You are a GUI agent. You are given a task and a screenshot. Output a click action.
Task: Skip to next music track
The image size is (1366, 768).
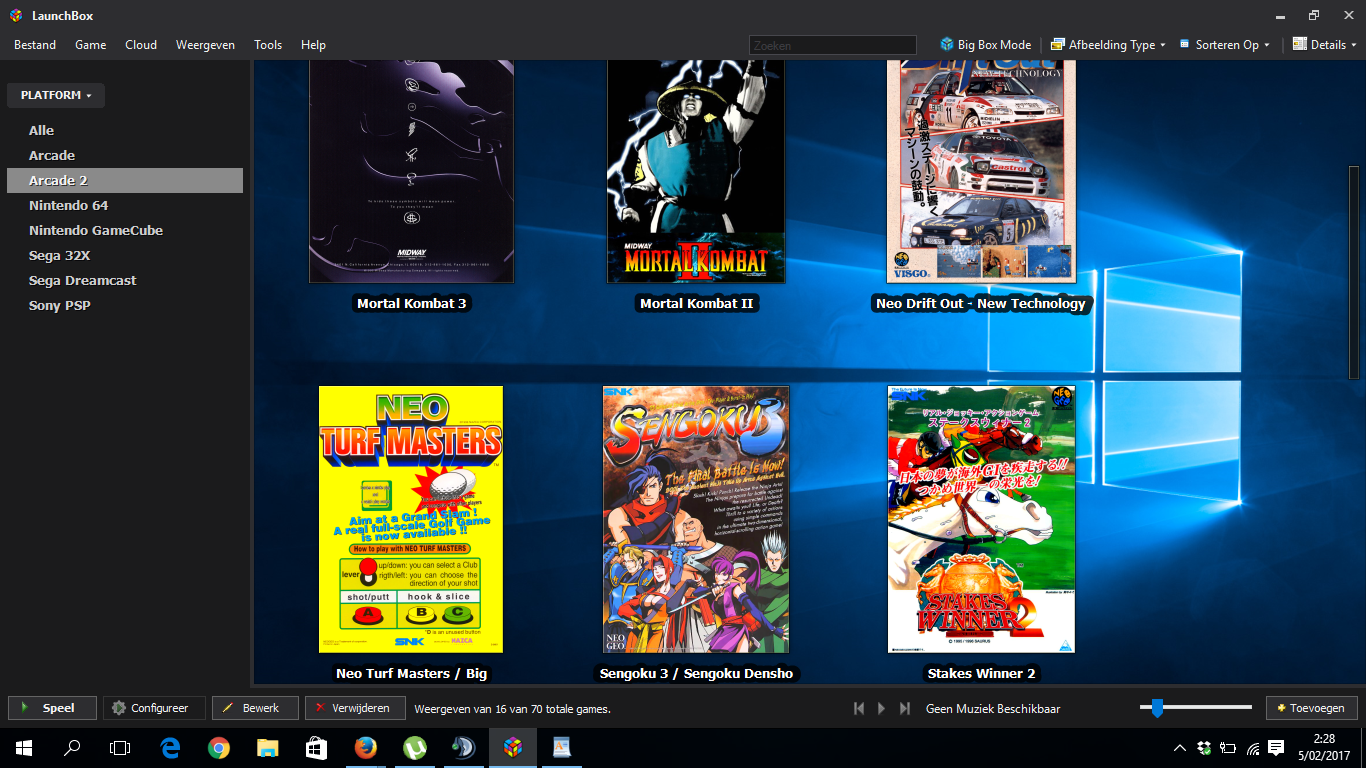tap(904, 708)
